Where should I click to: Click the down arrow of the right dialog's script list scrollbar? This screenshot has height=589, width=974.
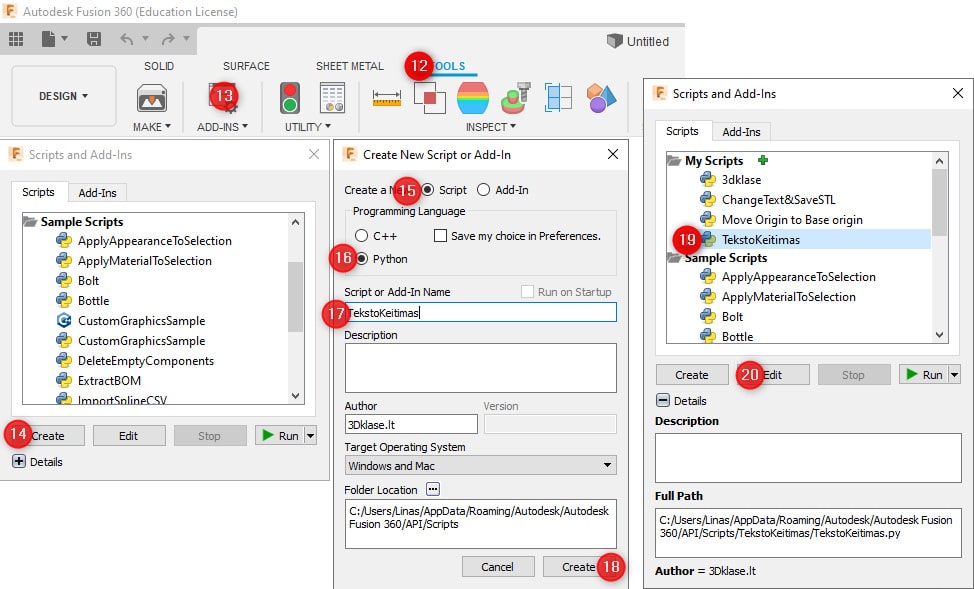939,335
